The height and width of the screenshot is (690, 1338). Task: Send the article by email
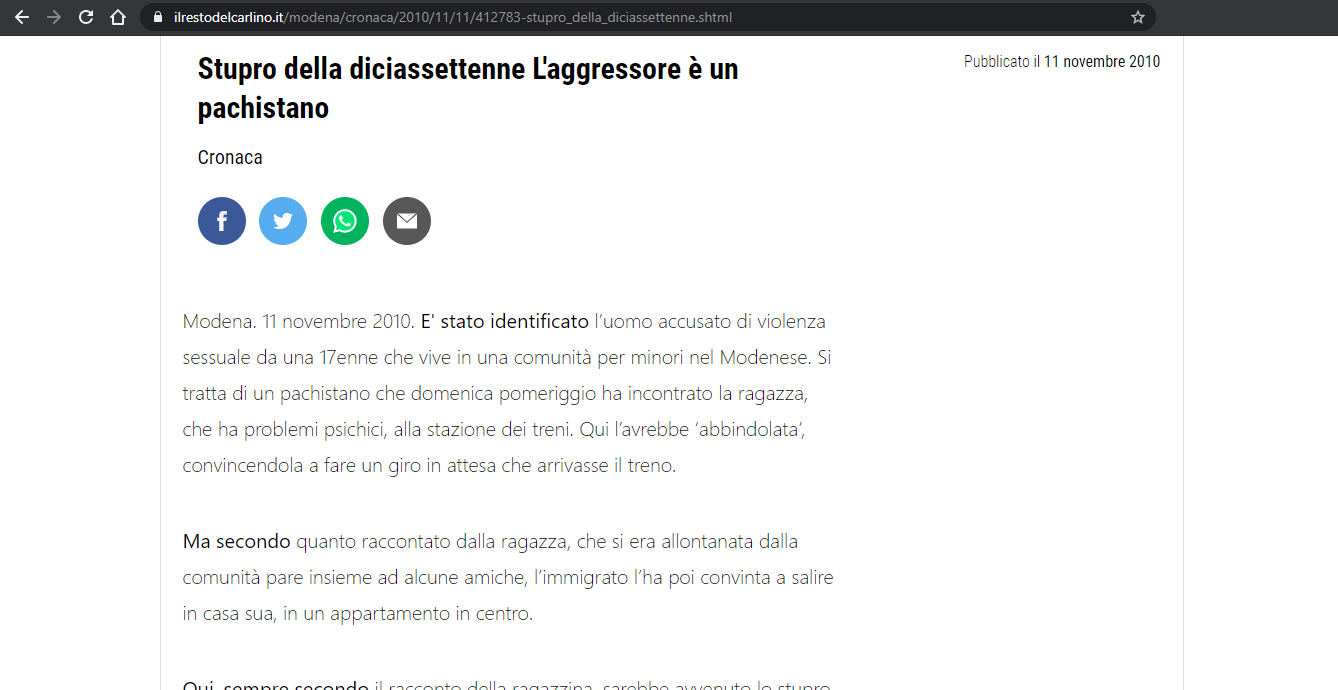point(407,221)
